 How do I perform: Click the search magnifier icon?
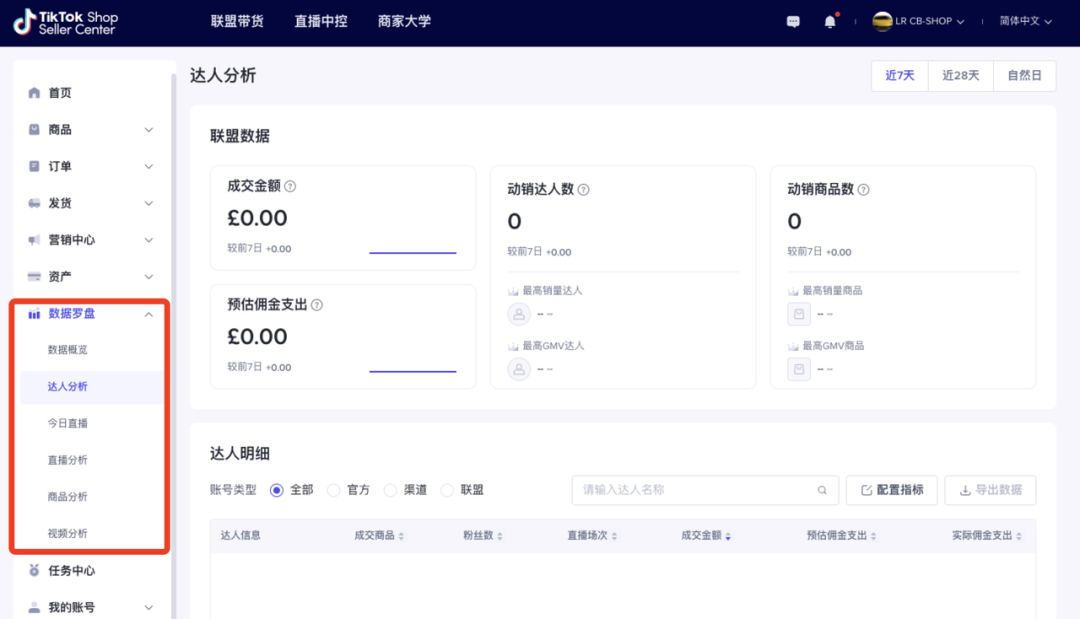[x=822, y=490]
